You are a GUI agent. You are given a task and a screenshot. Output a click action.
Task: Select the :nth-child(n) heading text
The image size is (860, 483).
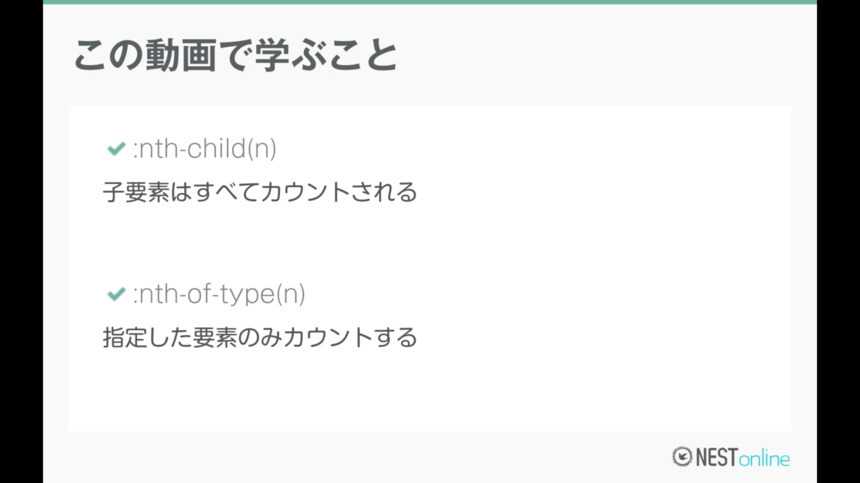click(205, 149)
